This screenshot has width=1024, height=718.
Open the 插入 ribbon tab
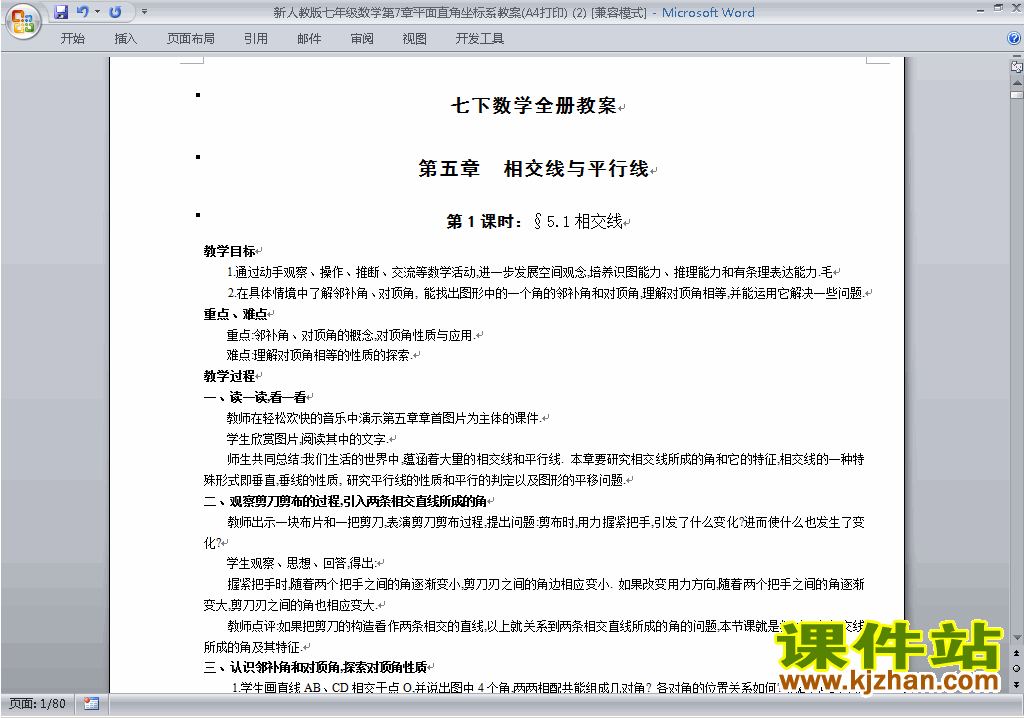(125, 39)
